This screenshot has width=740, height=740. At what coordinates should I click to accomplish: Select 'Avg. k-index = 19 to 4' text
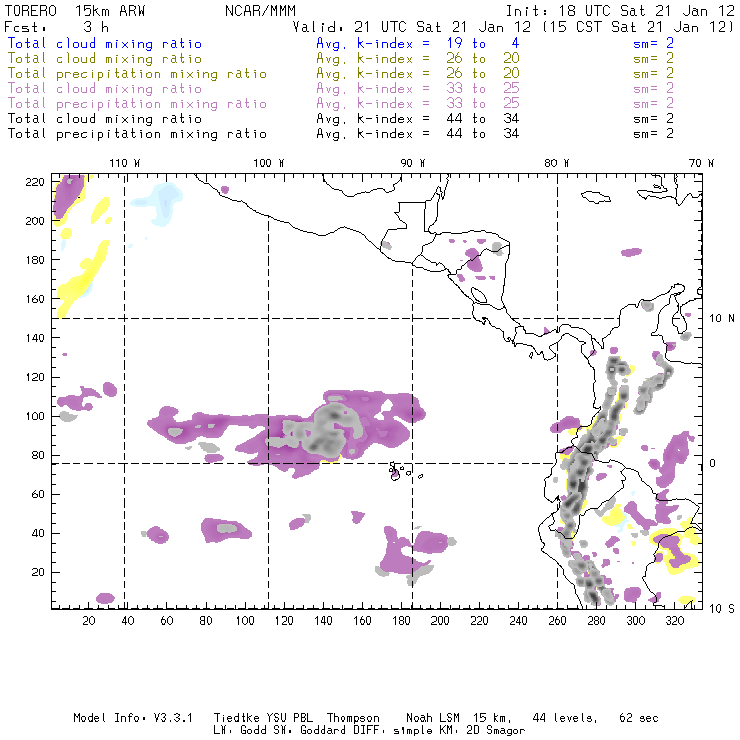click(x=418, y=43)
